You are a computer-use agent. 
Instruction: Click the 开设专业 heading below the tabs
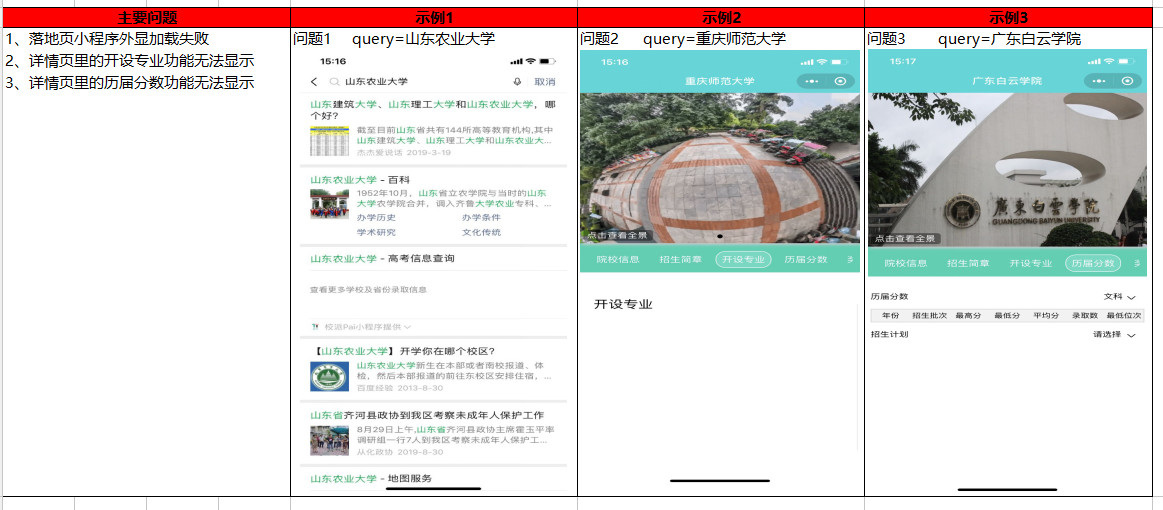click(x=623, y=304)
